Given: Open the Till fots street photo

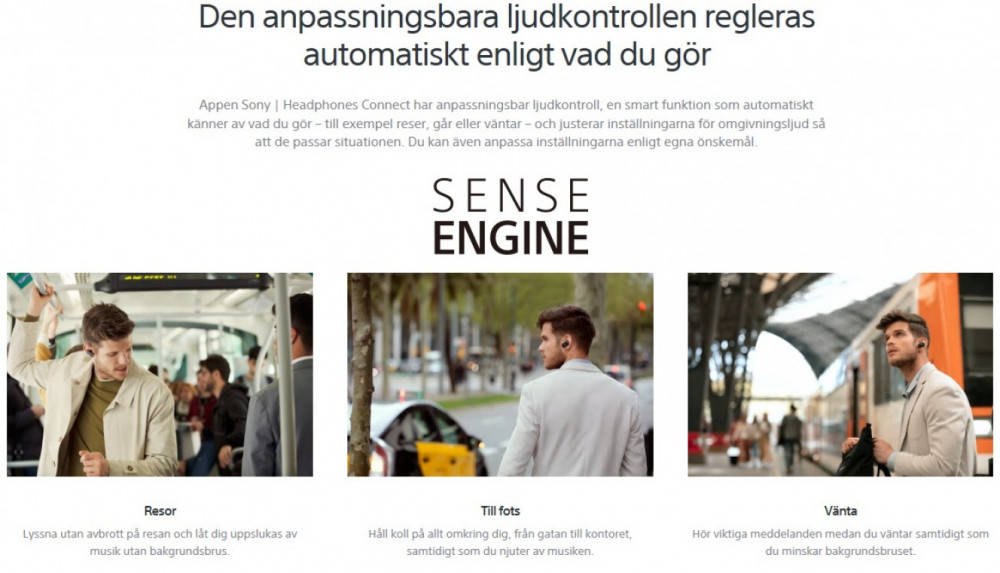Looking at the screenshot, I should [500, 375].
